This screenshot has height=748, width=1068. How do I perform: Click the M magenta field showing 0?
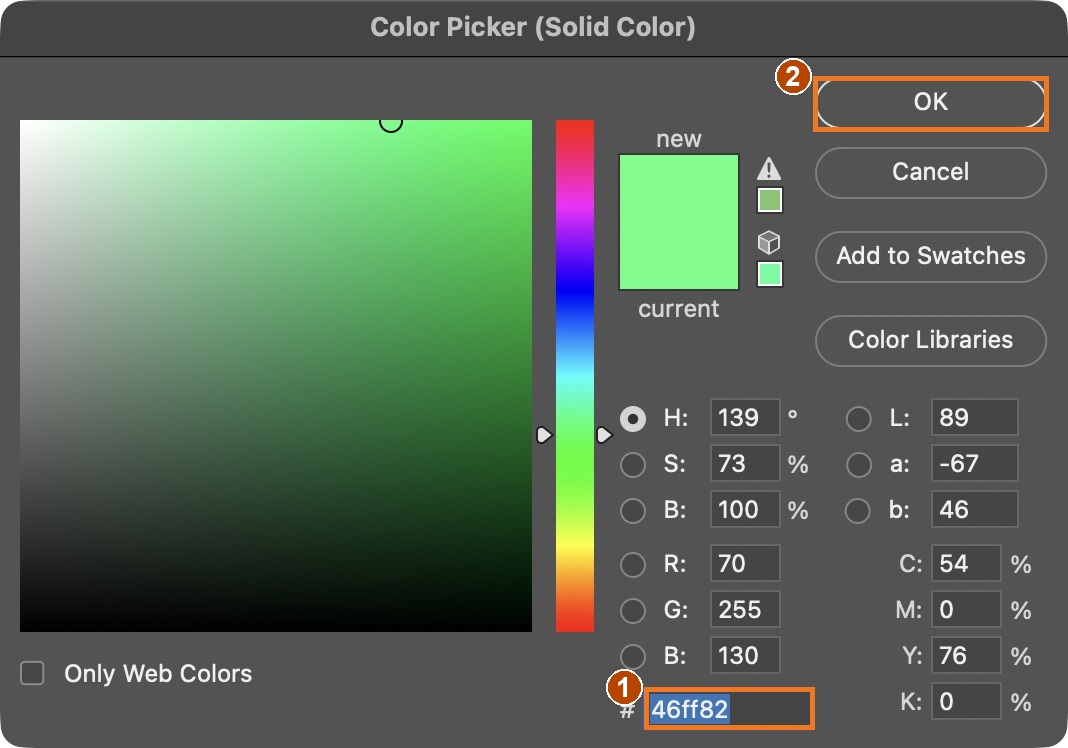point(966,609)
